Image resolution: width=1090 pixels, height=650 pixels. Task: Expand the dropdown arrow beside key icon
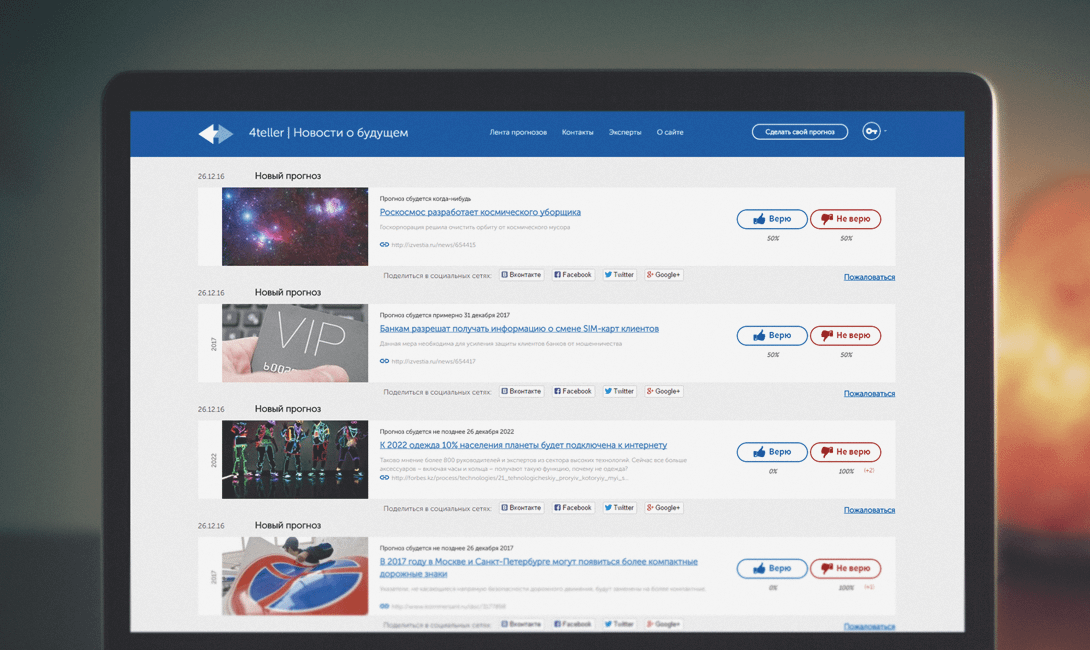885,131
